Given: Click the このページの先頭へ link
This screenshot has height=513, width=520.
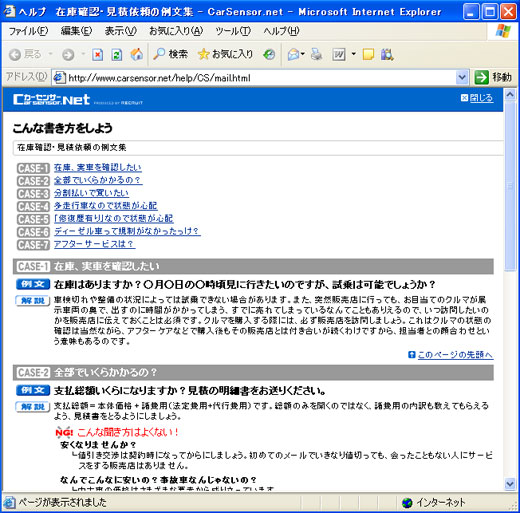Looking at the screenshot, I should [x=455, y=355].
